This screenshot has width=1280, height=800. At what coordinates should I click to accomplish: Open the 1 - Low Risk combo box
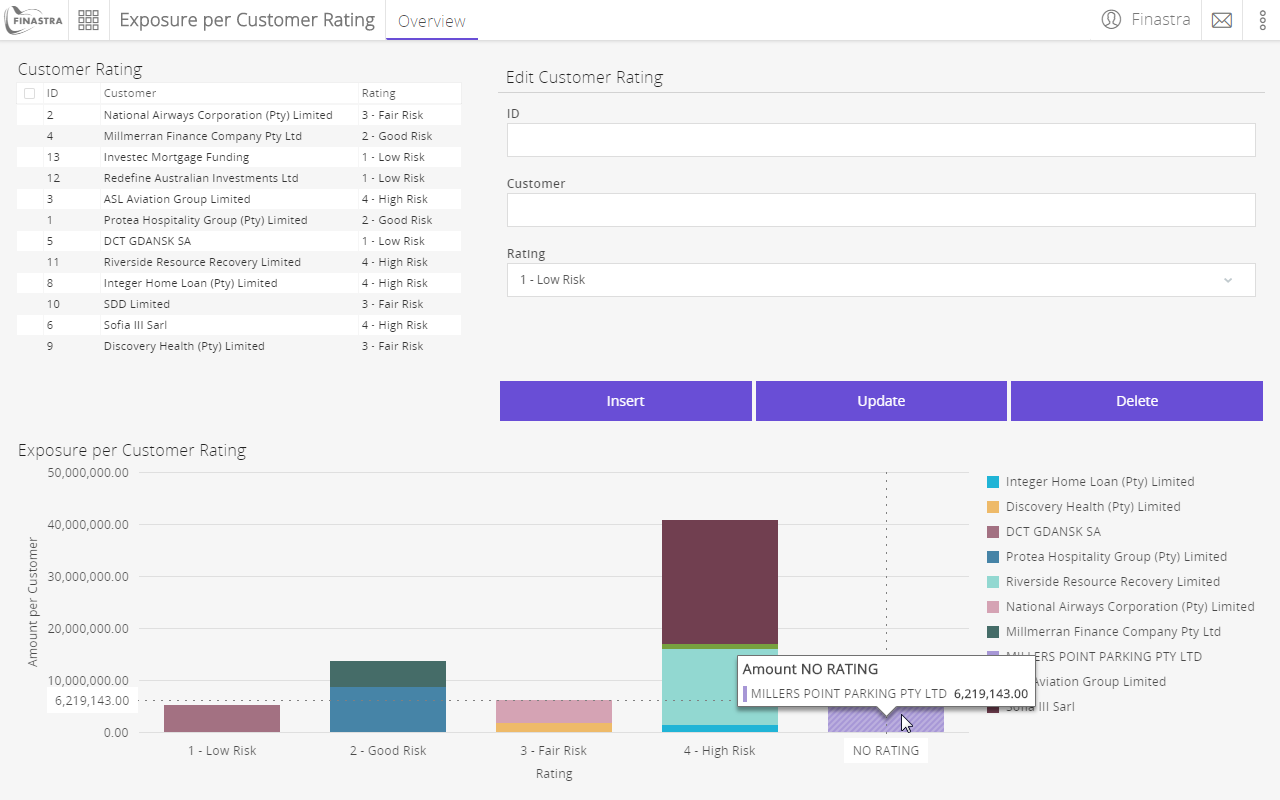point(881,280)
